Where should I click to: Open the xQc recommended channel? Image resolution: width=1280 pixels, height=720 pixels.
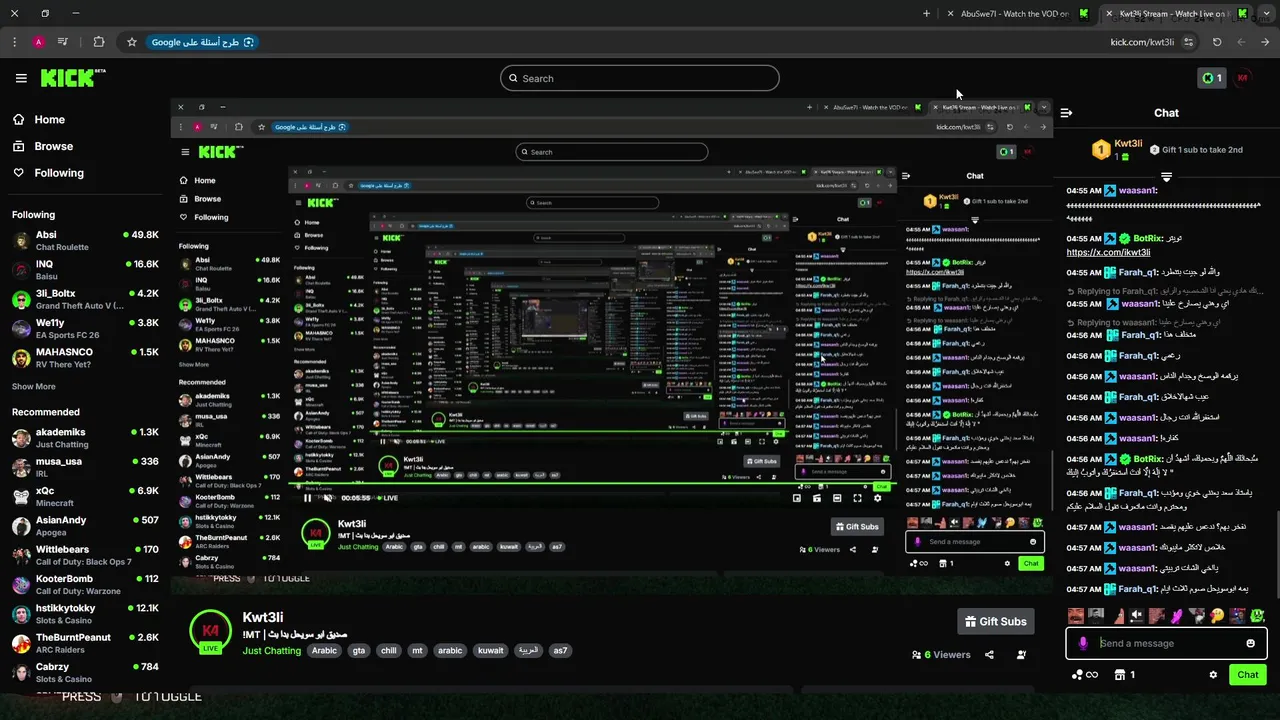[x=85, y=497]
